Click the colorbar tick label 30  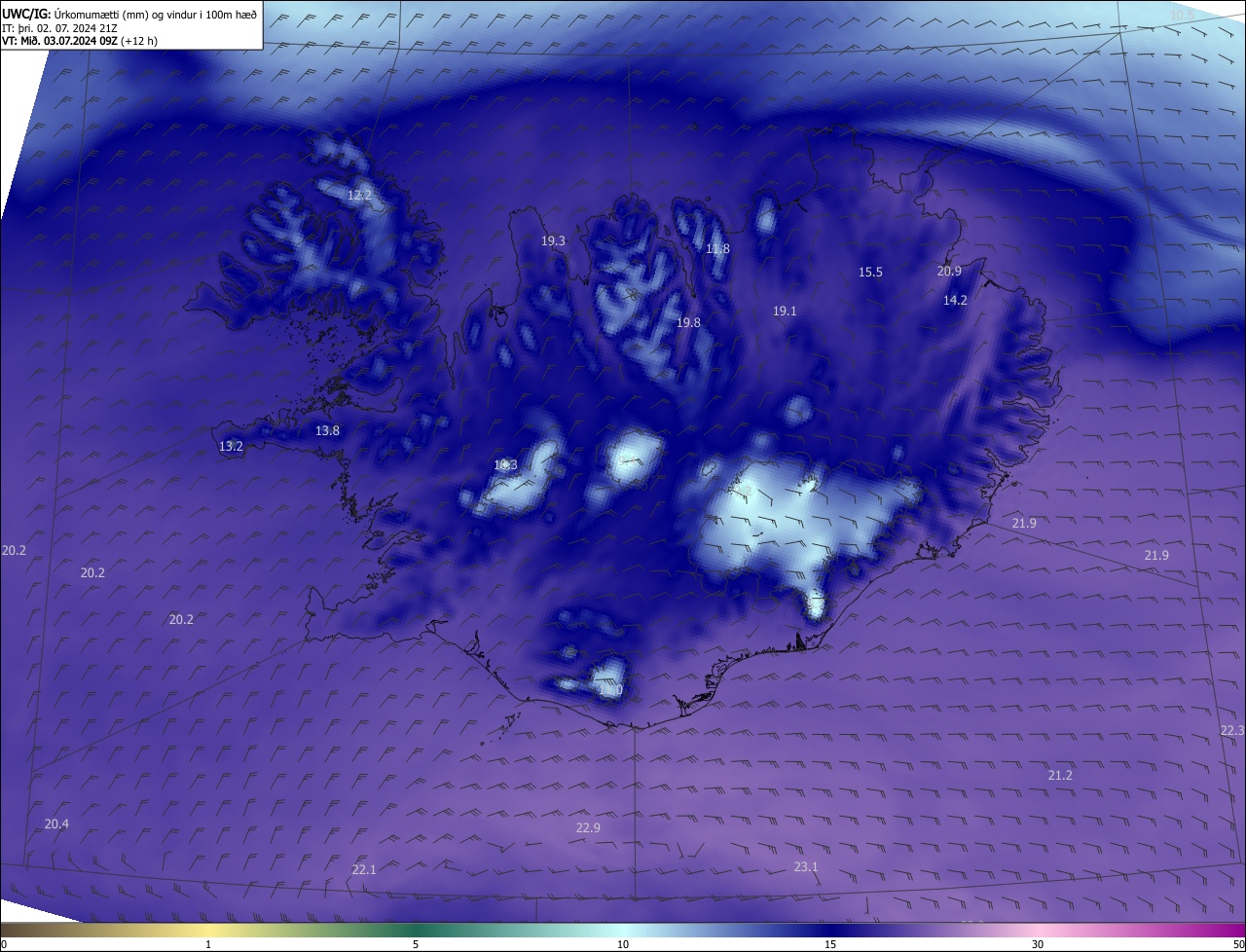[1038, 944]
